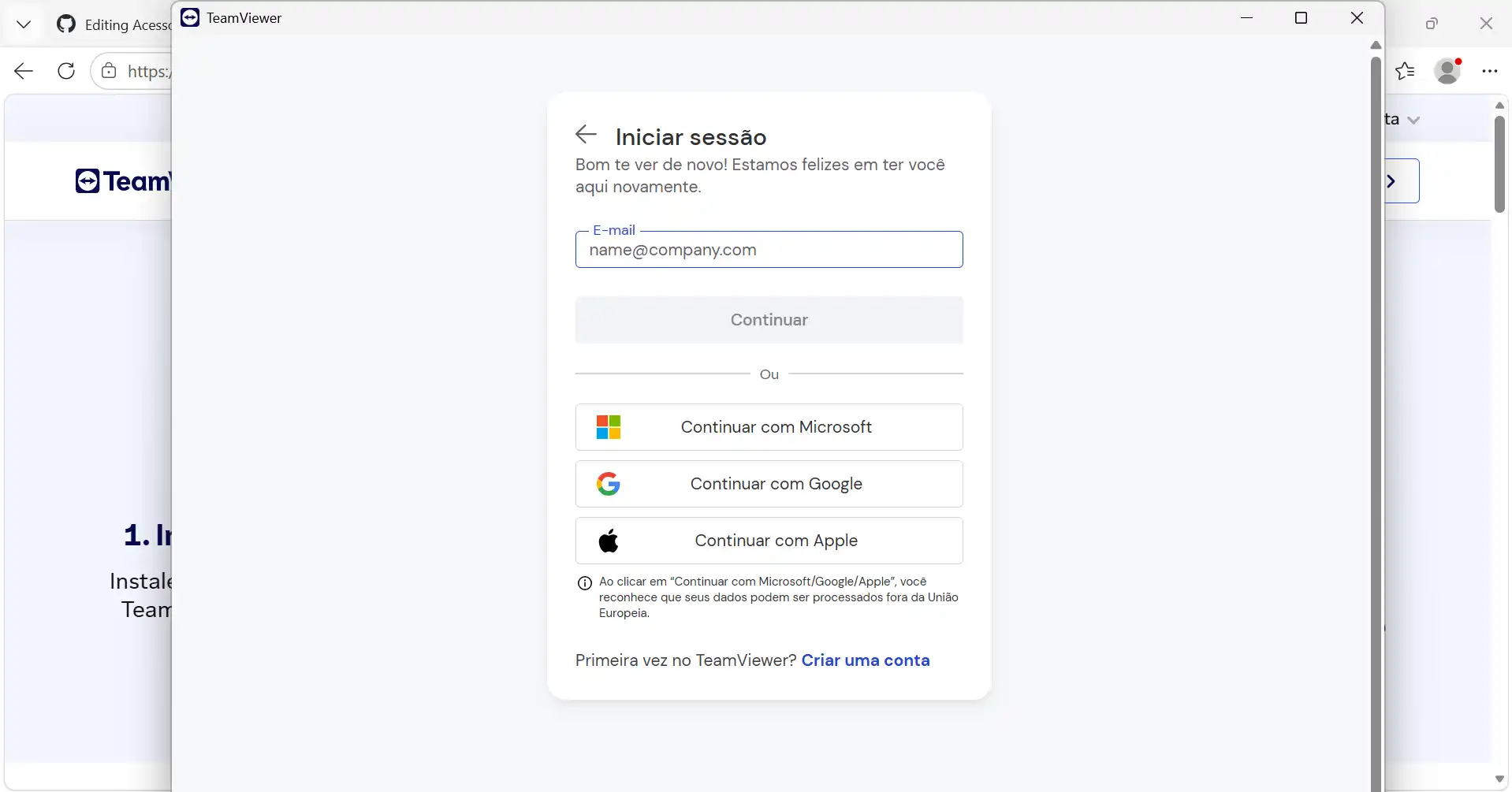Restore down the browser window
1512x792 pixels.
tap(1432, 24)
